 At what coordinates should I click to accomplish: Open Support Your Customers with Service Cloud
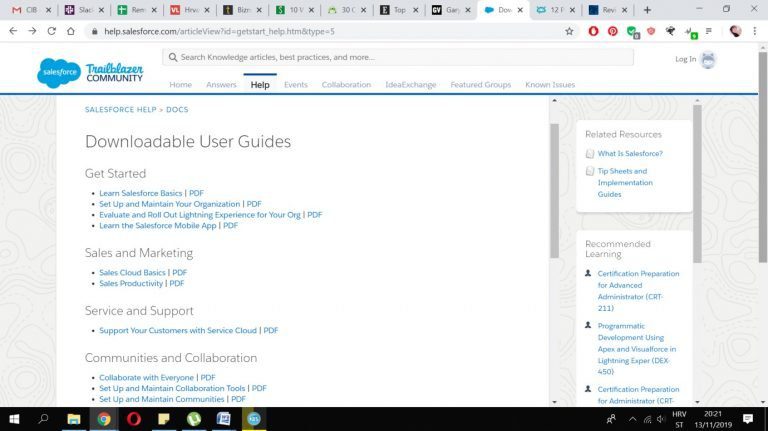(178, 331)
